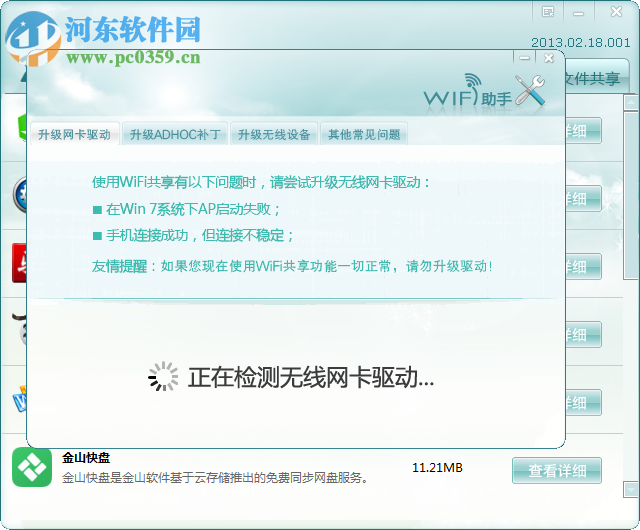640x530 pixels.
Task: Click the 查看详细 button for 金山快盘
Action: click(557, 470)
